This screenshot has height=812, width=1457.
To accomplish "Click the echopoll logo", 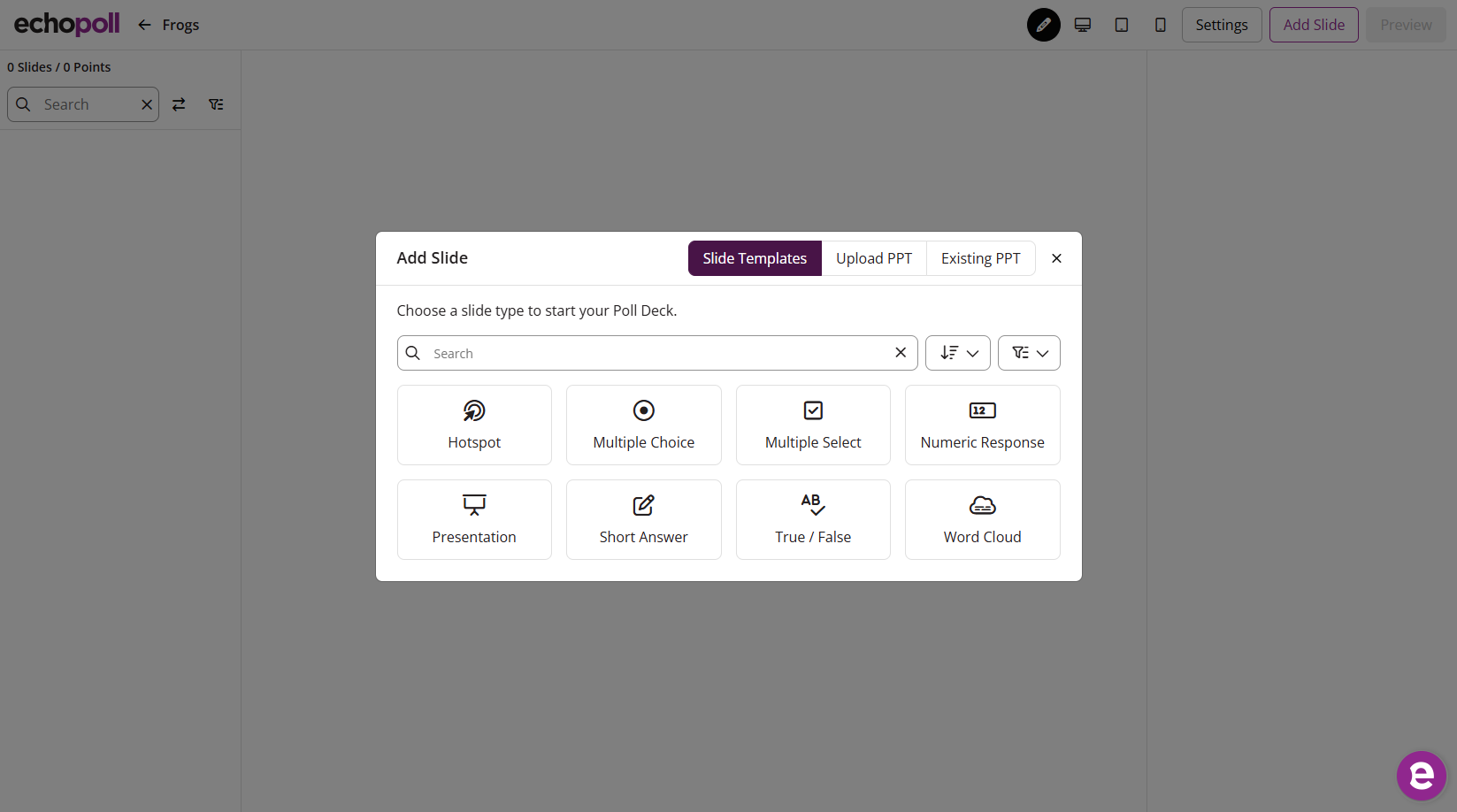I will pos(66,24).
